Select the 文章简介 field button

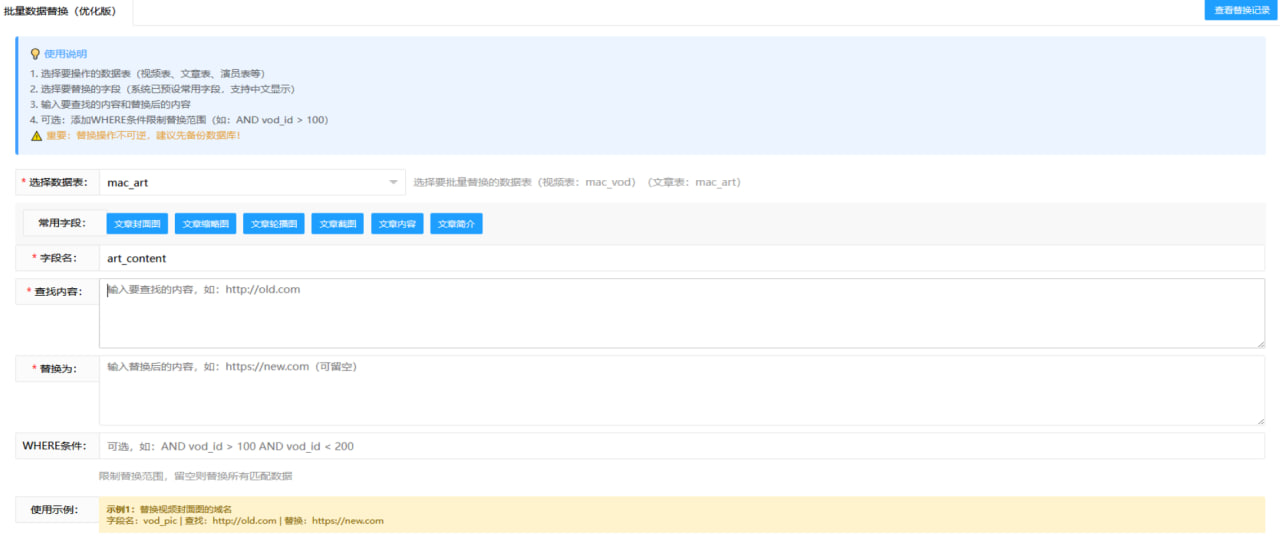click(456, 224)
